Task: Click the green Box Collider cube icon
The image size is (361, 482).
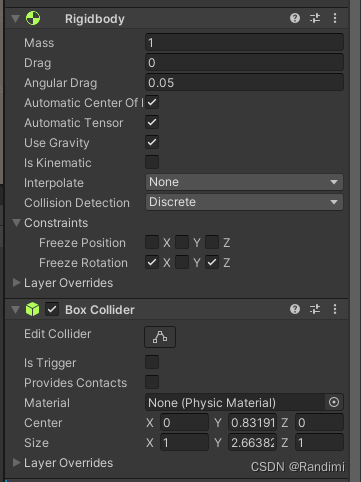Action: pyautogui.click(x=33, y=309)
